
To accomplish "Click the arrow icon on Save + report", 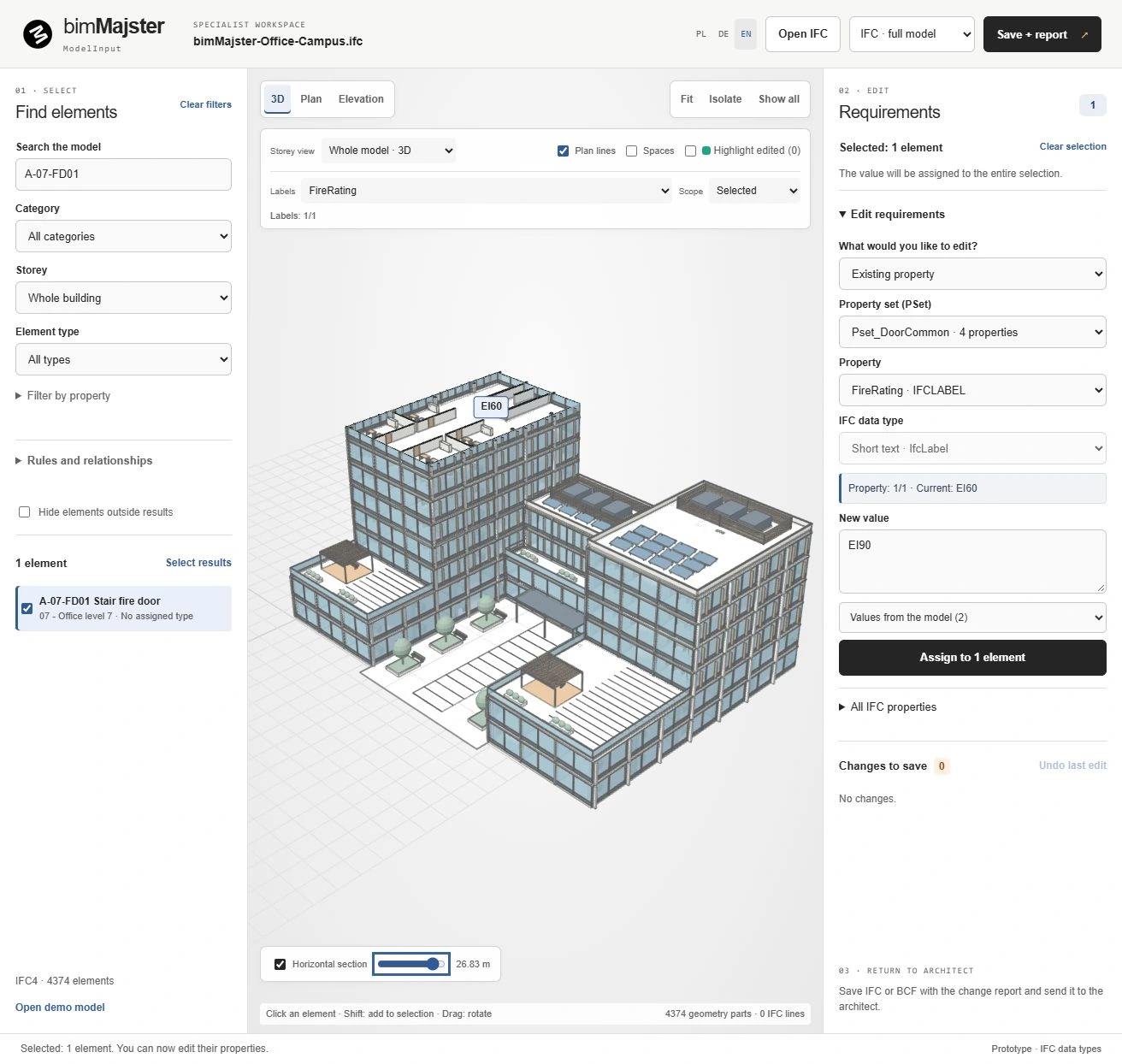I will click(x=1084, y=35).
